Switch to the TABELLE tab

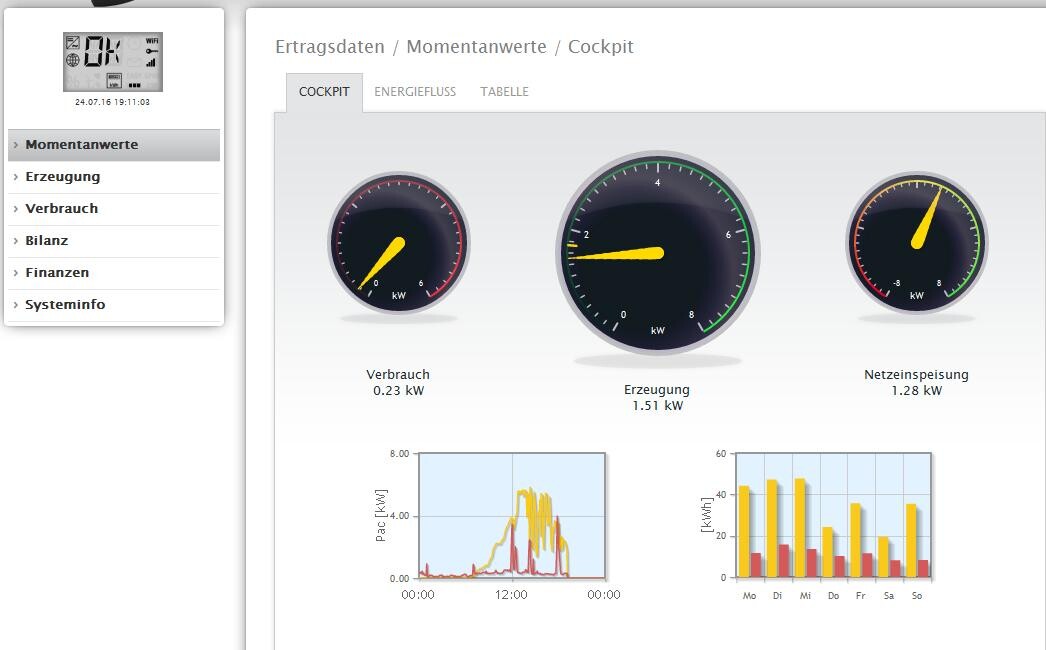point(504,92)
